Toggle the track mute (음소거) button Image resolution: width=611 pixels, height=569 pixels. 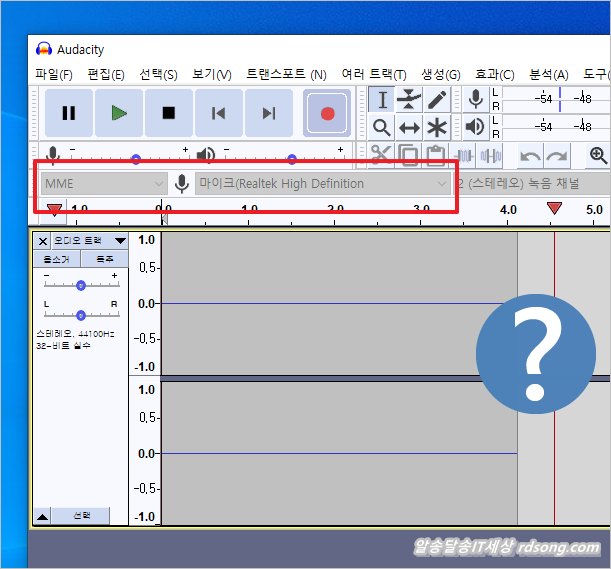tap(57, 259)
